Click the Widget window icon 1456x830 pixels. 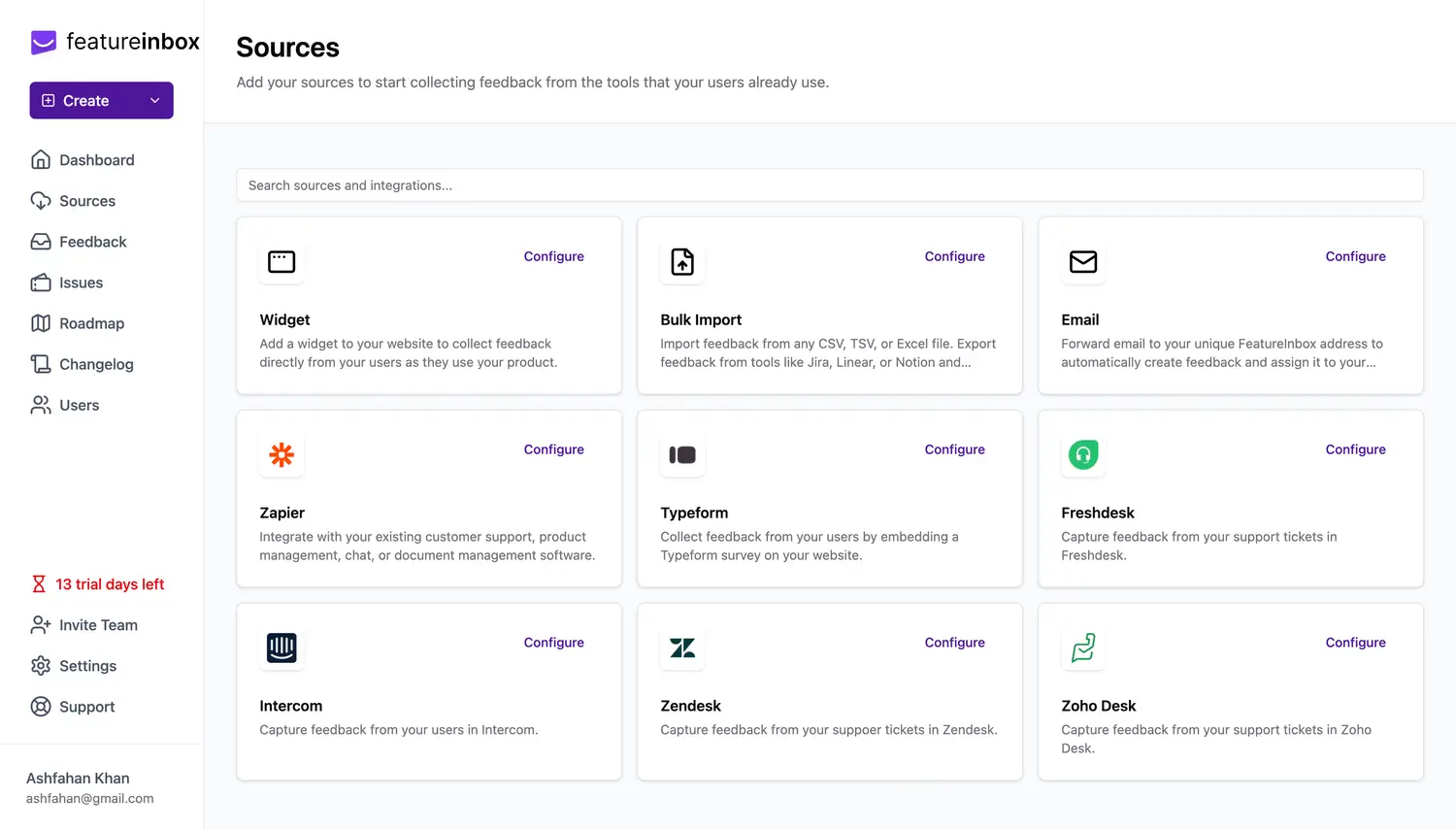[281, 261]
